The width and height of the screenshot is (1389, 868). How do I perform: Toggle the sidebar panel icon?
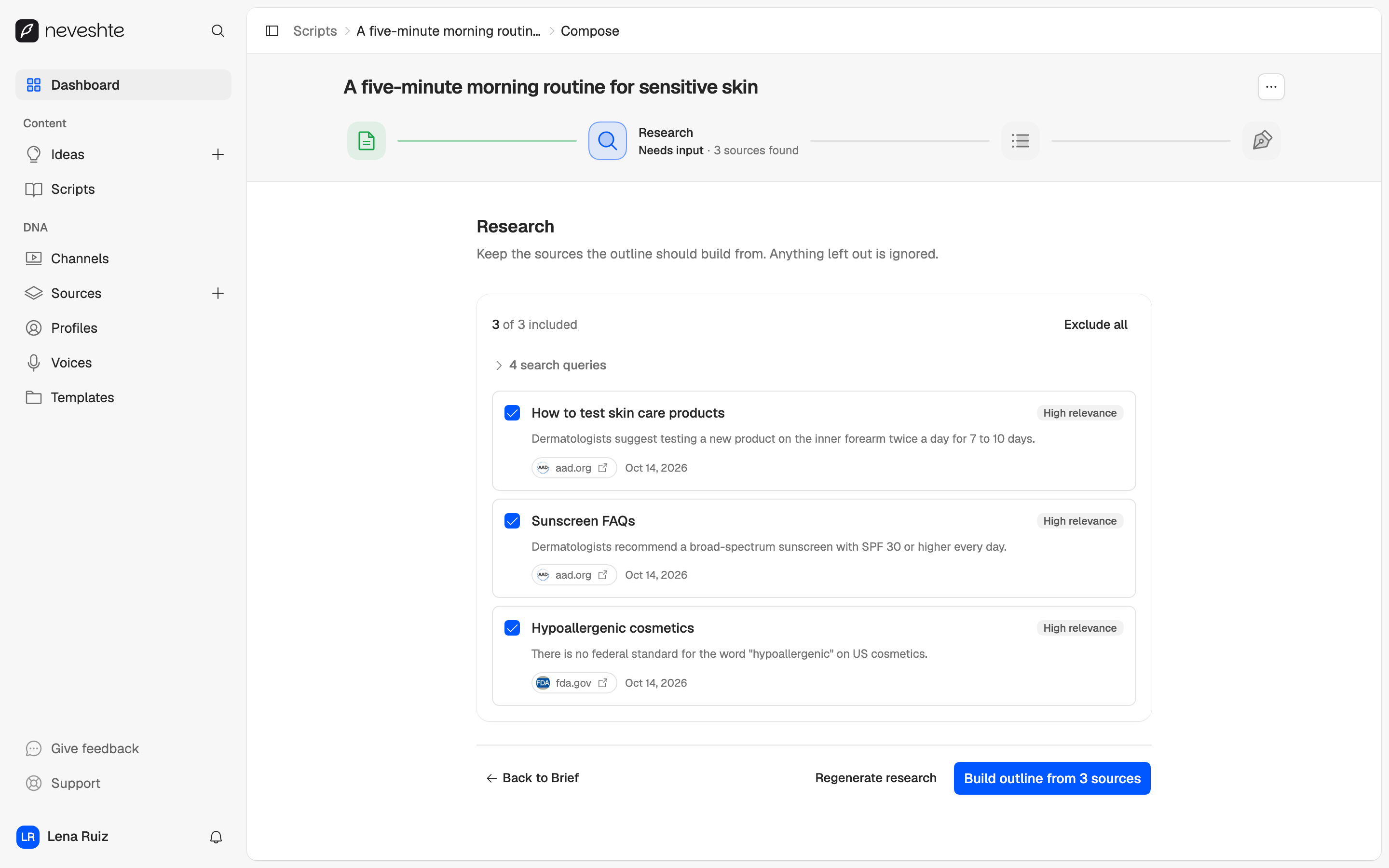coord(272,31)
